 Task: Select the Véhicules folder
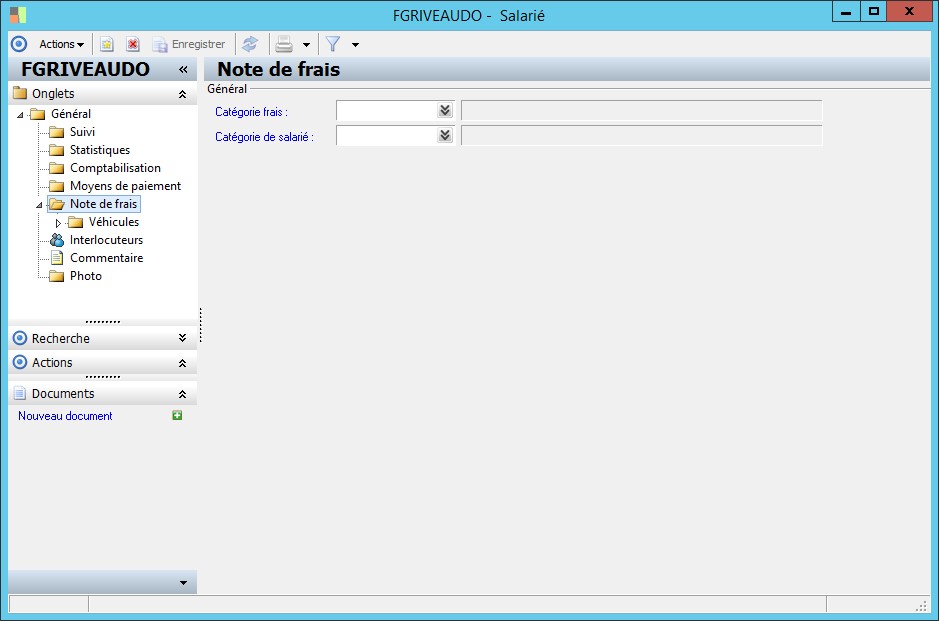point(114,222)
